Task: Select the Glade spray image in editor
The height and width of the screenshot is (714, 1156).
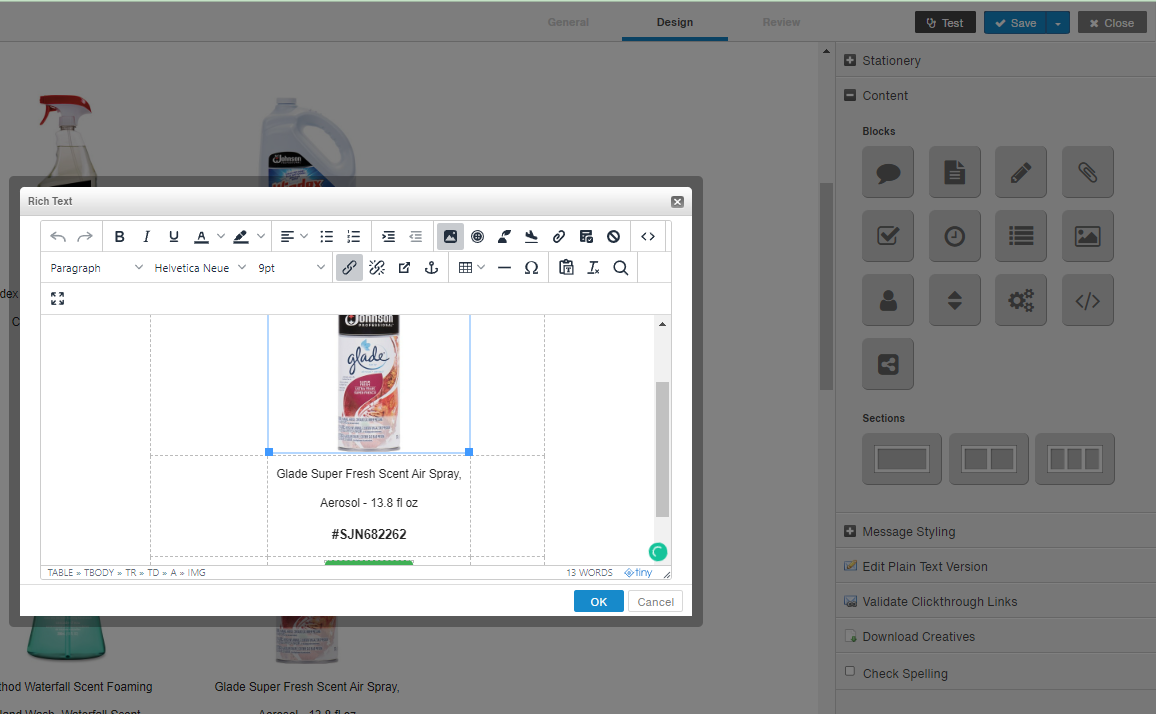Action: [369, 382]
